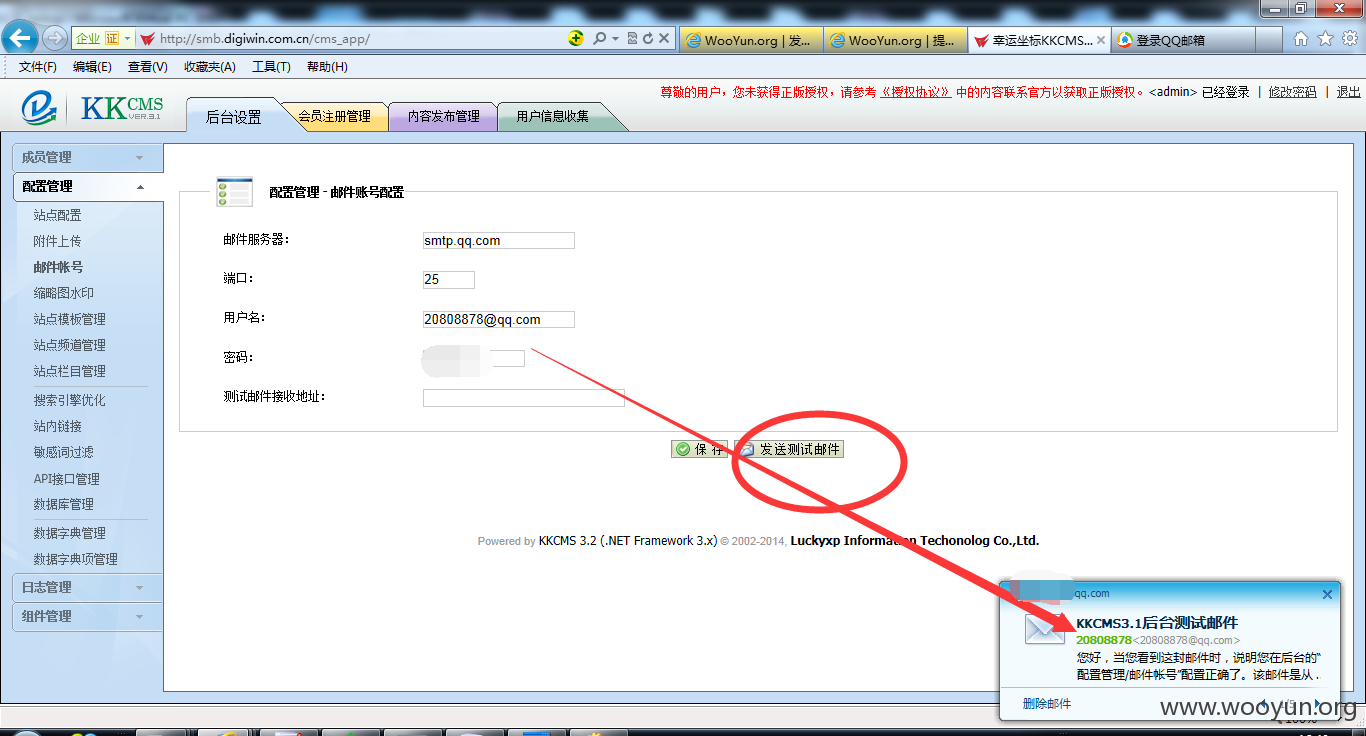Open 缩略图水印 in the sidebar
This screenshot has height=736, width=1366.
click(x=63, y=293)
